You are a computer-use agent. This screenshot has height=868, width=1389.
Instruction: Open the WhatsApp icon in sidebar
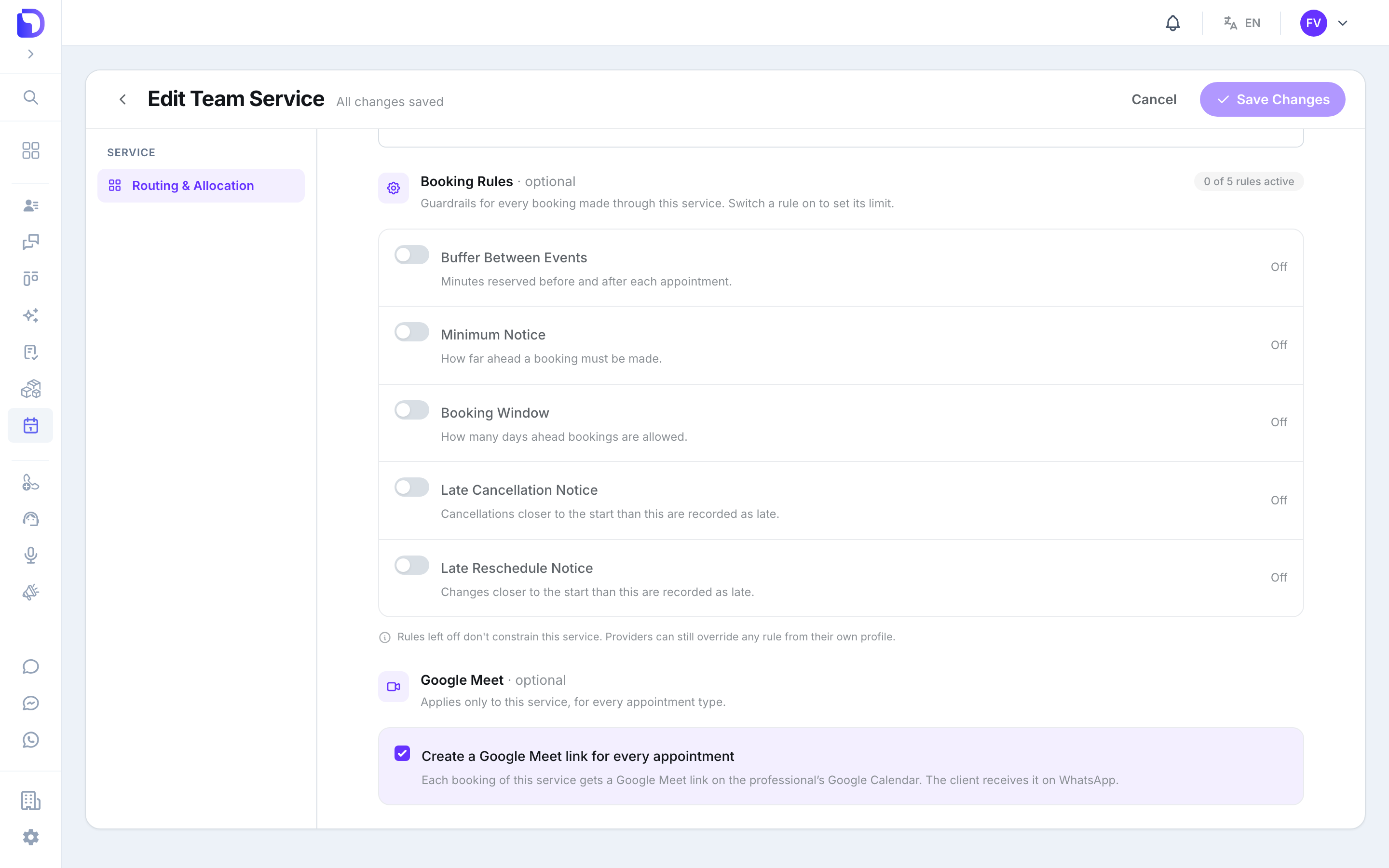(30, 740)
